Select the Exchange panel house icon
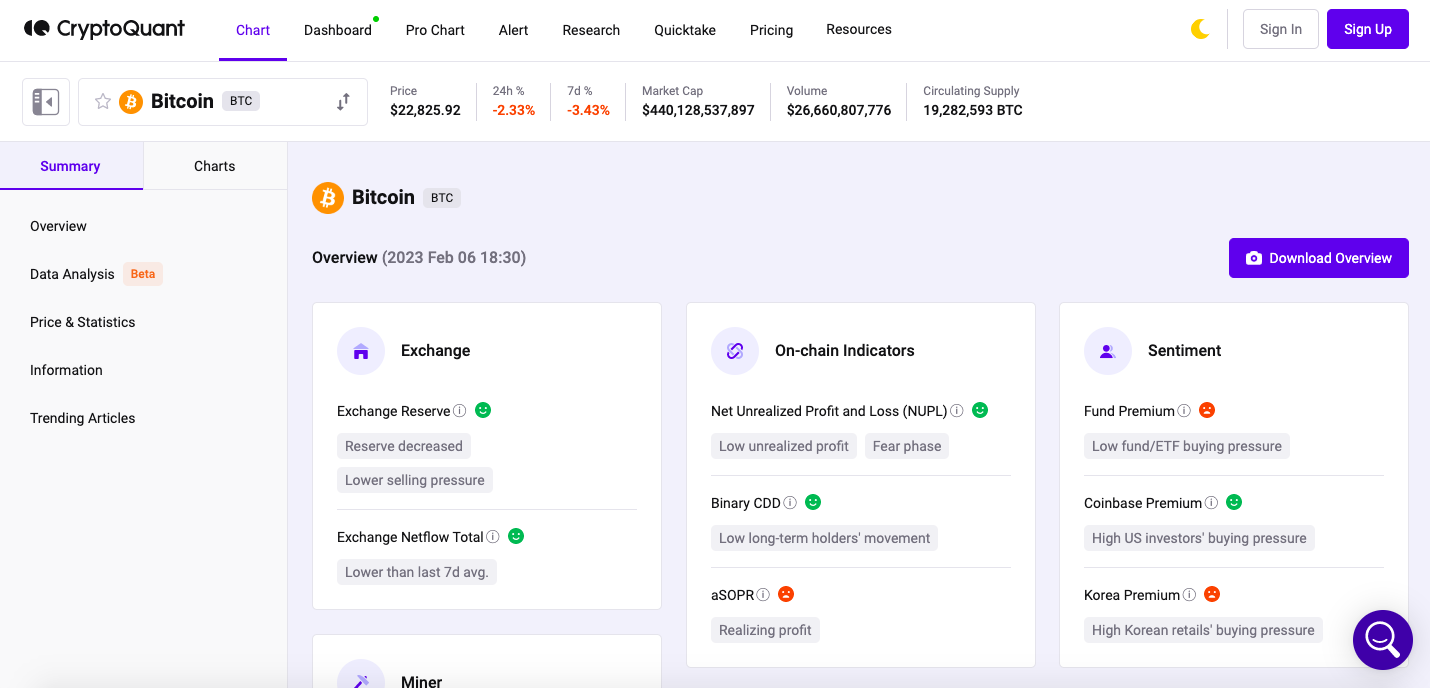The height and width of the screenshot is (688, 1430). click(x=360, y=350)
